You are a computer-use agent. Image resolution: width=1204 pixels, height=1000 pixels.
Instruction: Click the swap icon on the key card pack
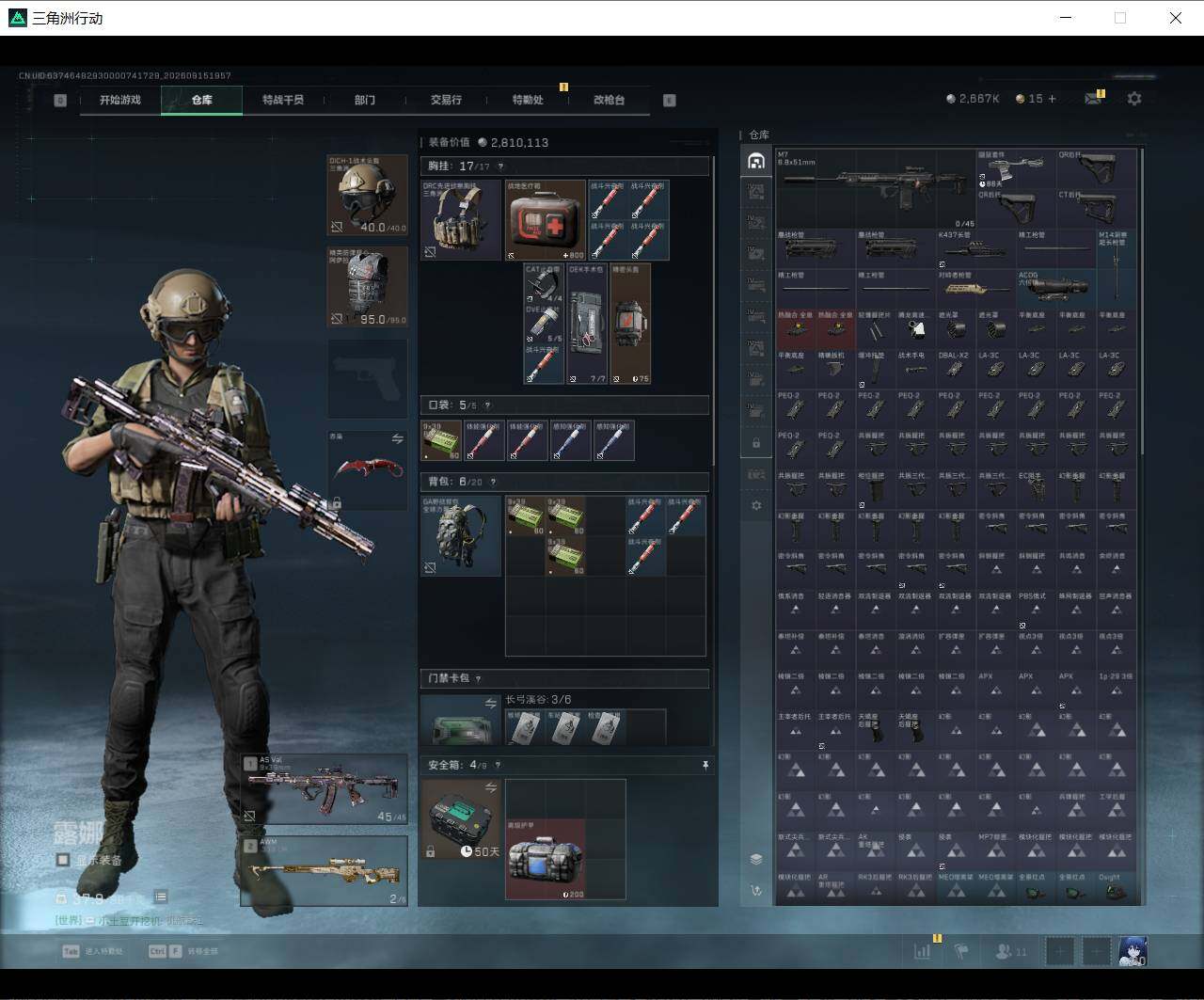point(491,704)
